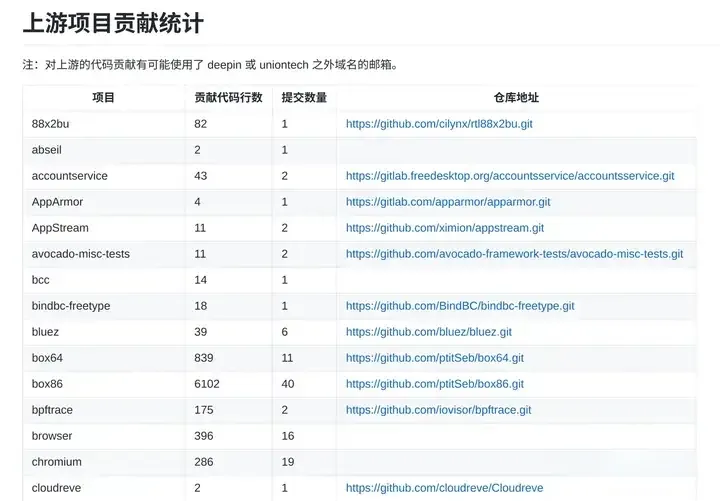This screenshot has height=501, width=720.
Task: Follow the iovisor bpftrace GitHub link
Action: (x=438, y=410)
